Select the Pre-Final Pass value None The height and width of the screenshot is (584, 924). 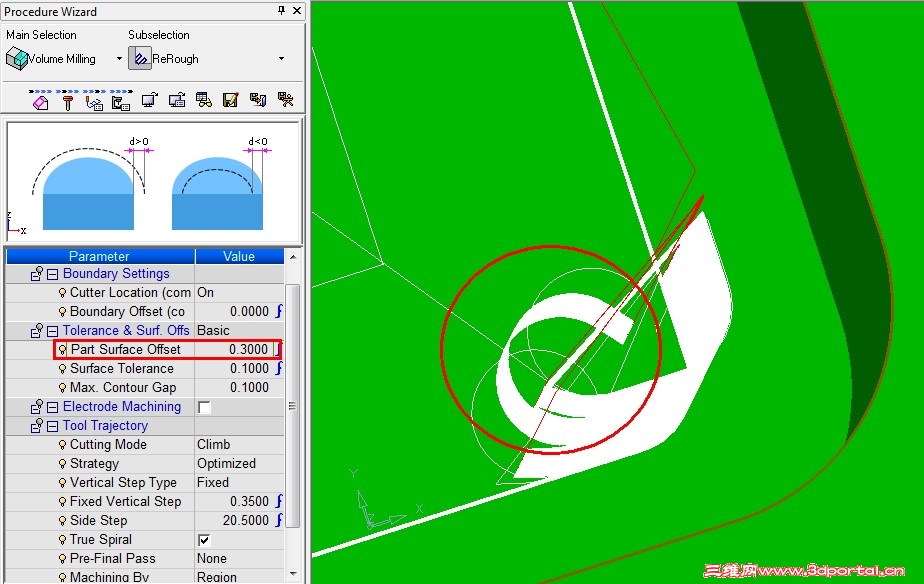click(x=239, y=559)
